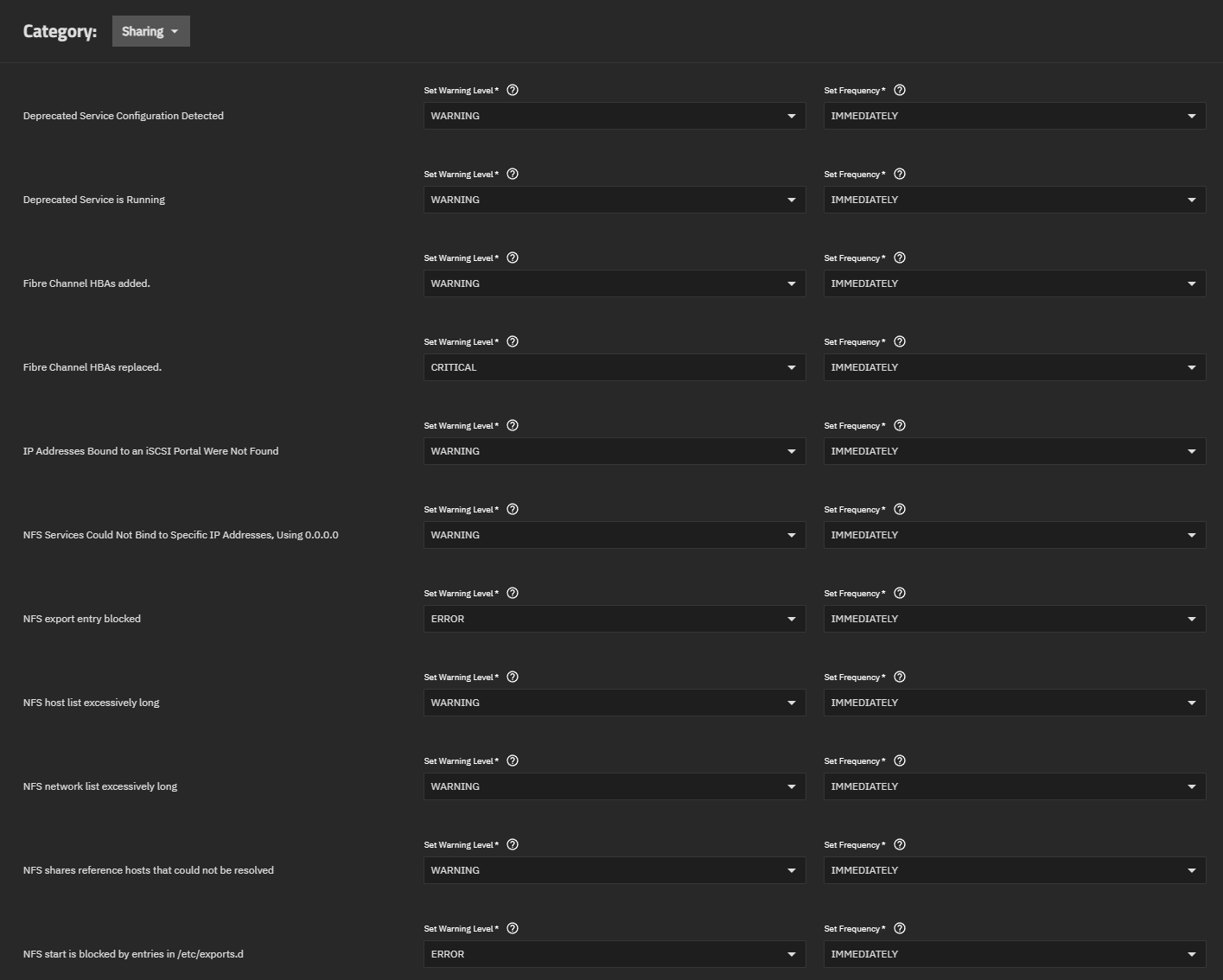Change warning level for NFS shares reference hosts alert
The height and width of the screenshot is (980, 1223).
614,870
